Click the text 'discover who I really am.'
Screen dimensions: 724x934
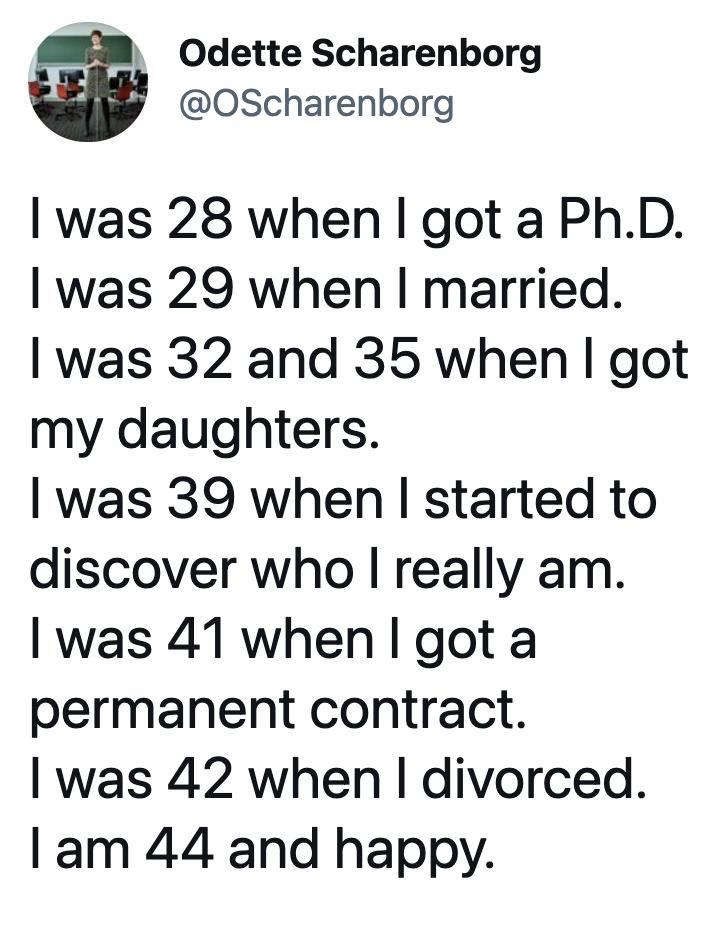coord(328,571)
